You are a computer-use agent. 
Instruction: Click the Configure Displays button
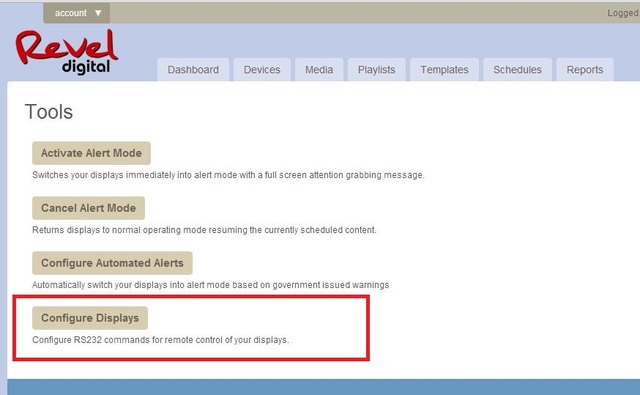(90, 318)
